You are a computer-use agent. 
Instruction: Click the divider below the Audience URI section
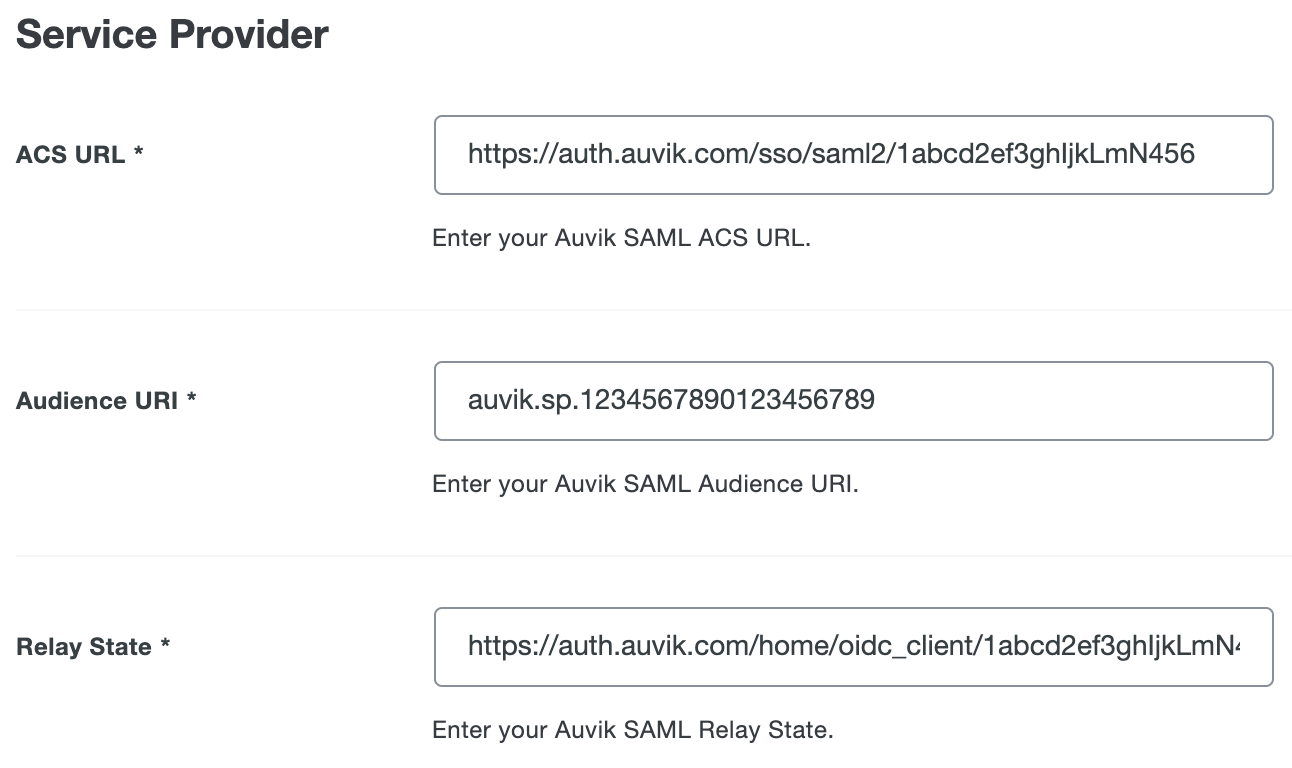[x=646, y=554]
